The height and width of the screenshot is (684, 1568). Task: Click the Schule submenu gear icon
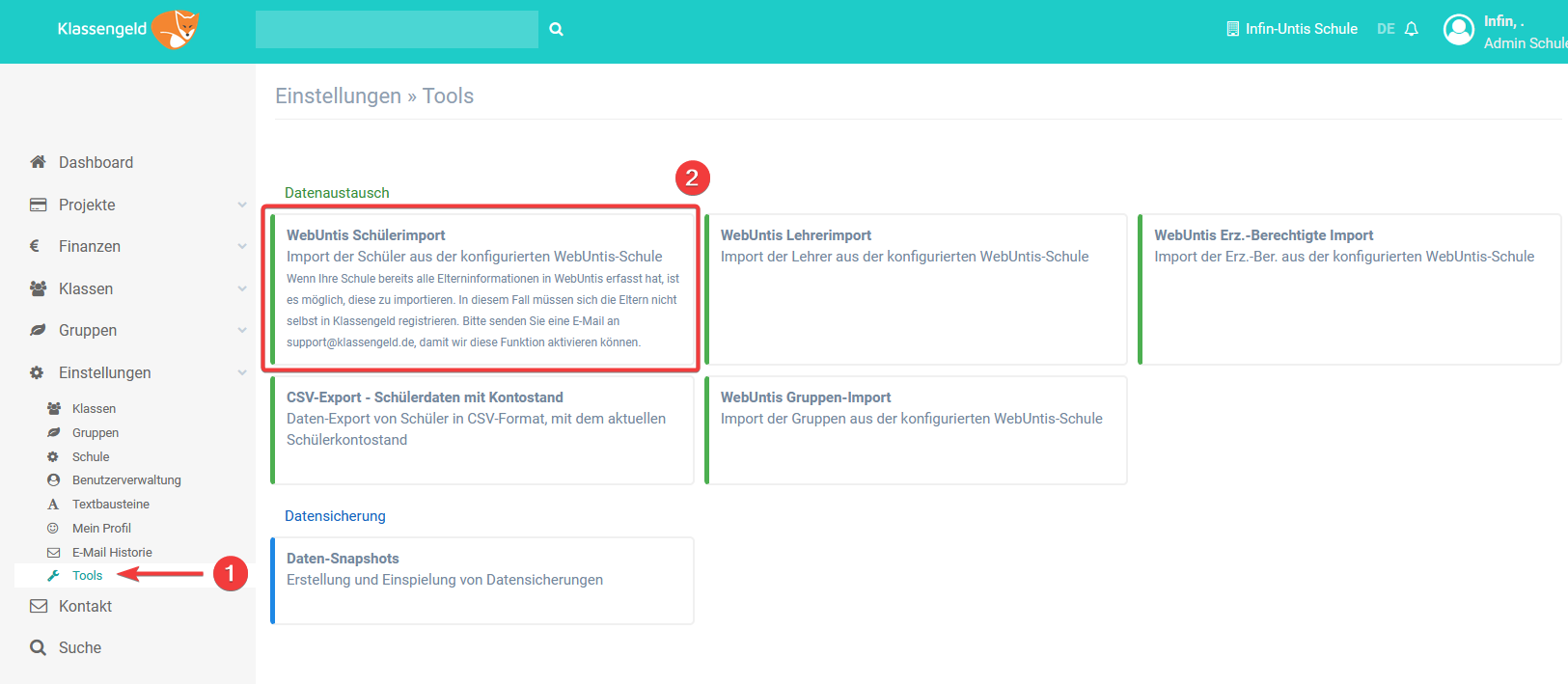(x=53, y=457)
